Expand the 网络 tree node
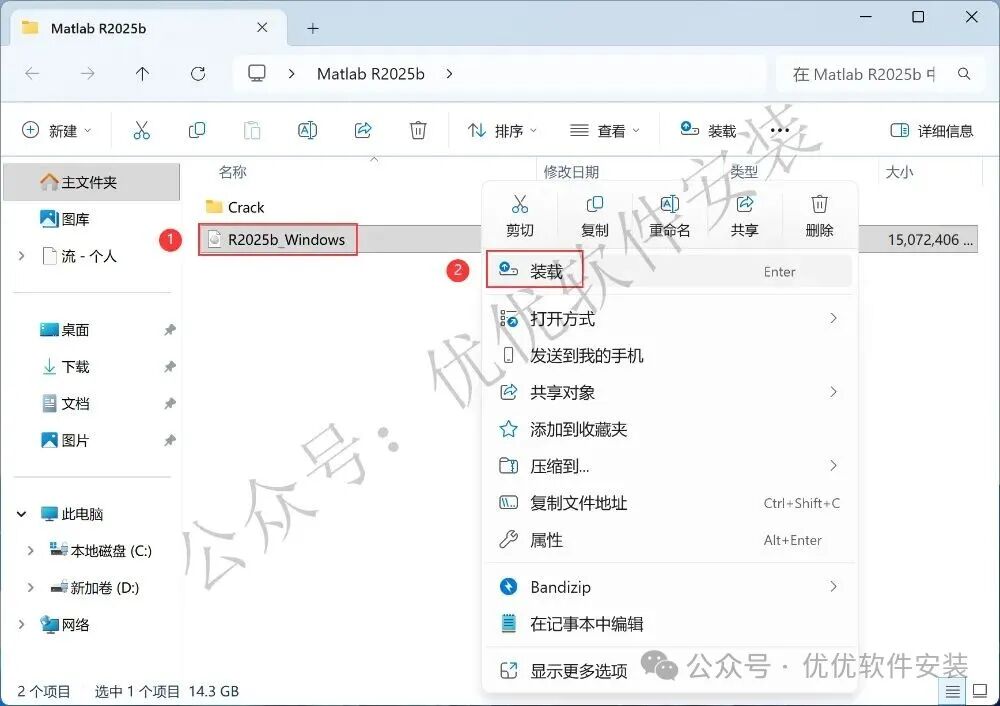 pyautogui.click(x=22, y=624)
